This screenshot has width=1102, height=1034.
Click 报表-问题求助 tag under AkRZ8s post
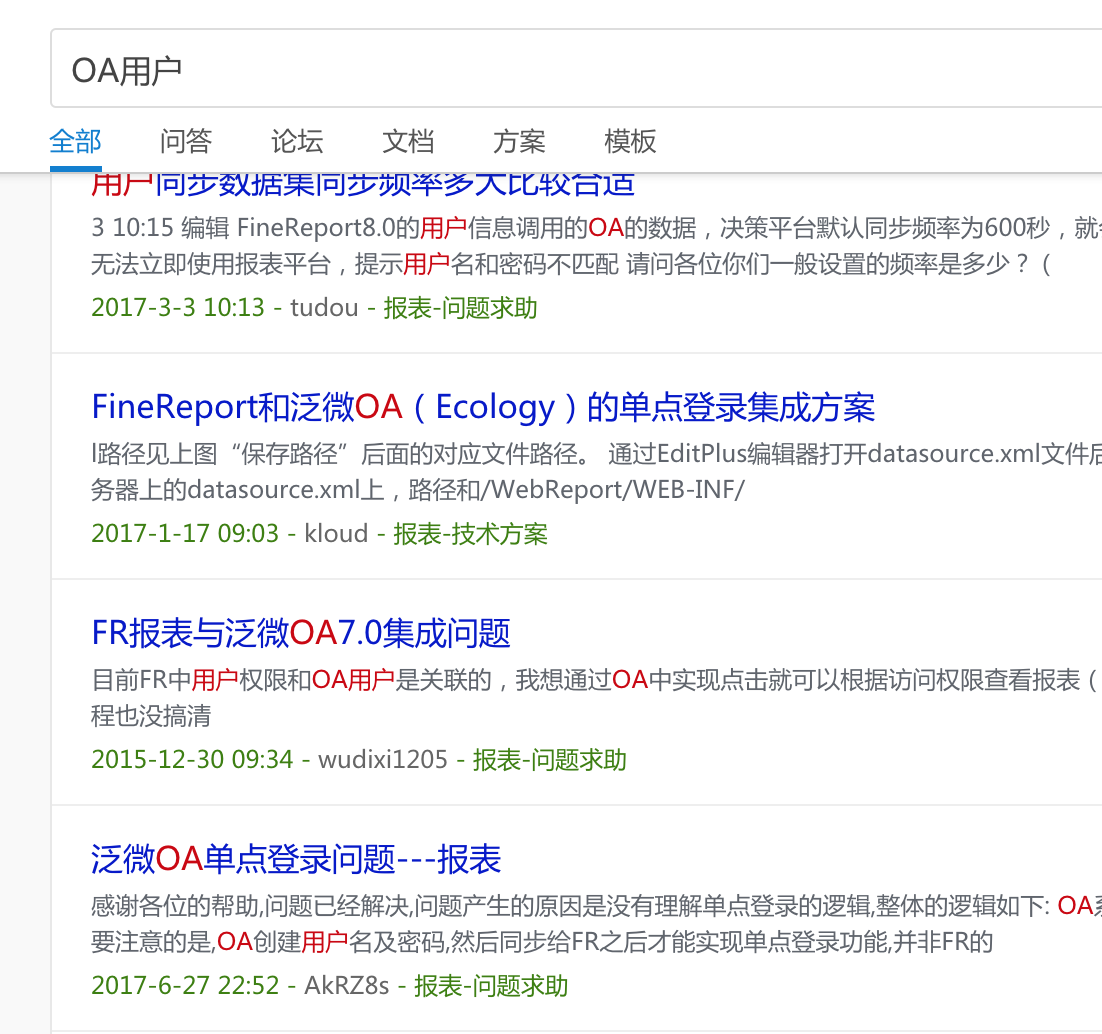tap(491, 985)
